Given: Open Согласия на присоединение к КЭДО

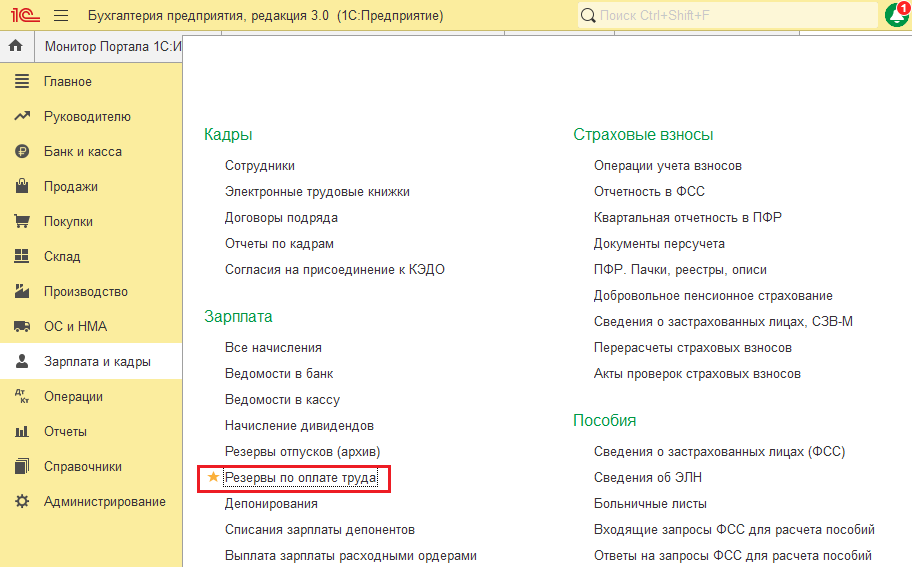Looking at the screenshot, I should click(x=334, y=270).
